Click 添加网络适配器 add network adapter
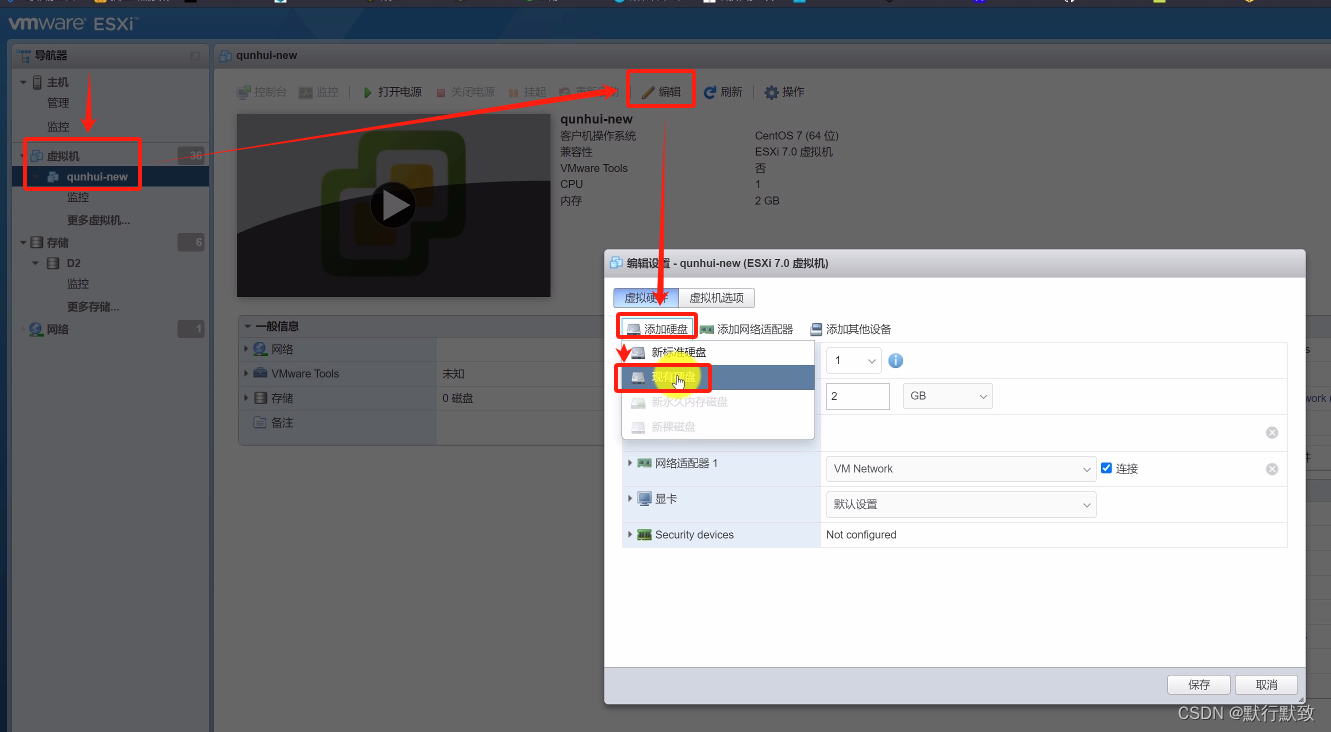Screen dimensions: 1331x732 [x=746, y=329]
